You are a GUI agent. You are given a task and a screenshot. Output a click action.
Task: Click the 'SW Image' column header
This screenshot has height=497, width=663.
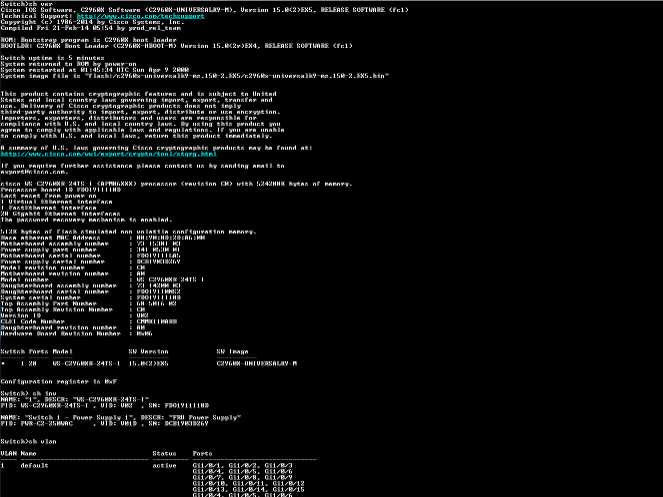233,351
